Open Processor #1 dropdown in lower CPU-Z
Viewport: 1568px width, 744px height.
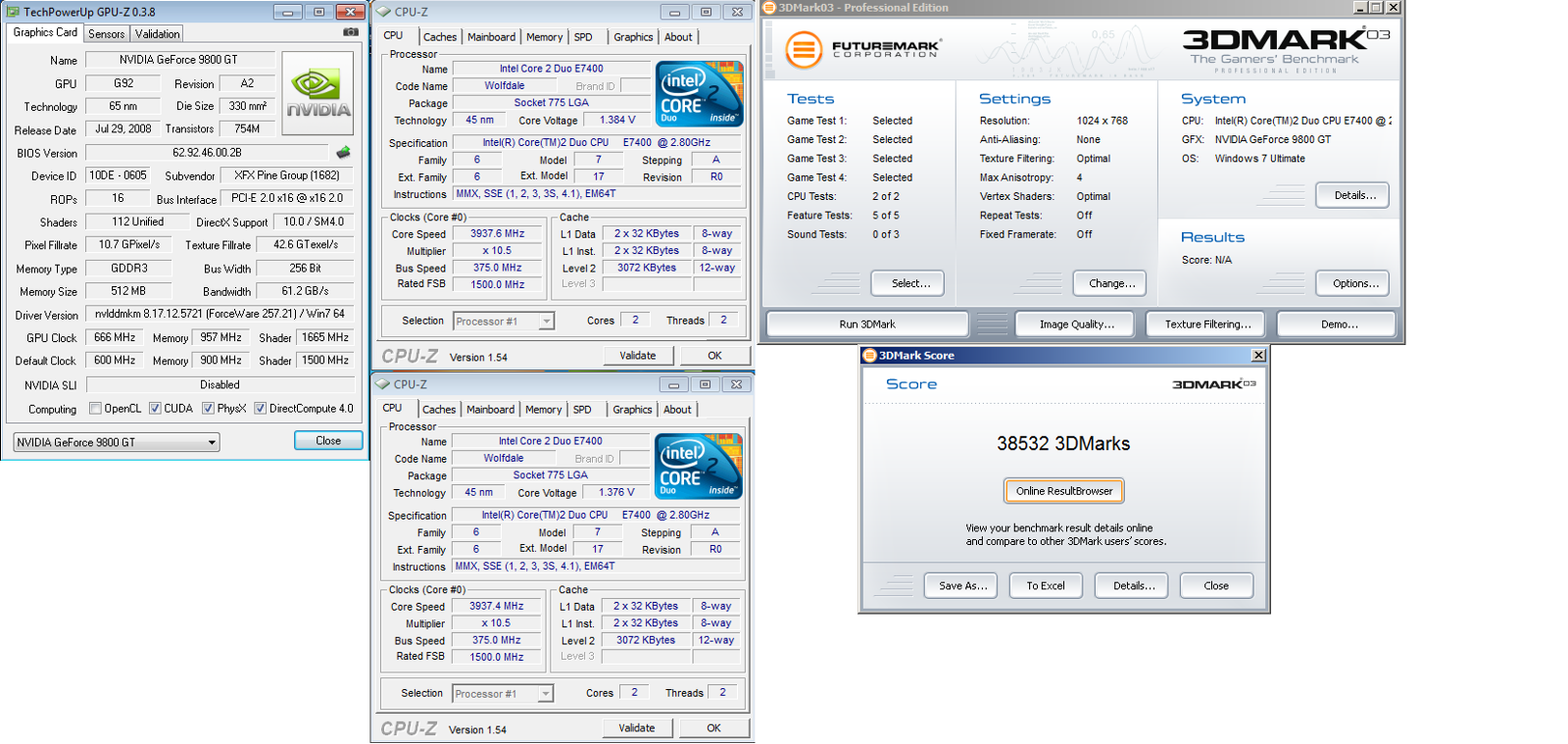point(503,693)
